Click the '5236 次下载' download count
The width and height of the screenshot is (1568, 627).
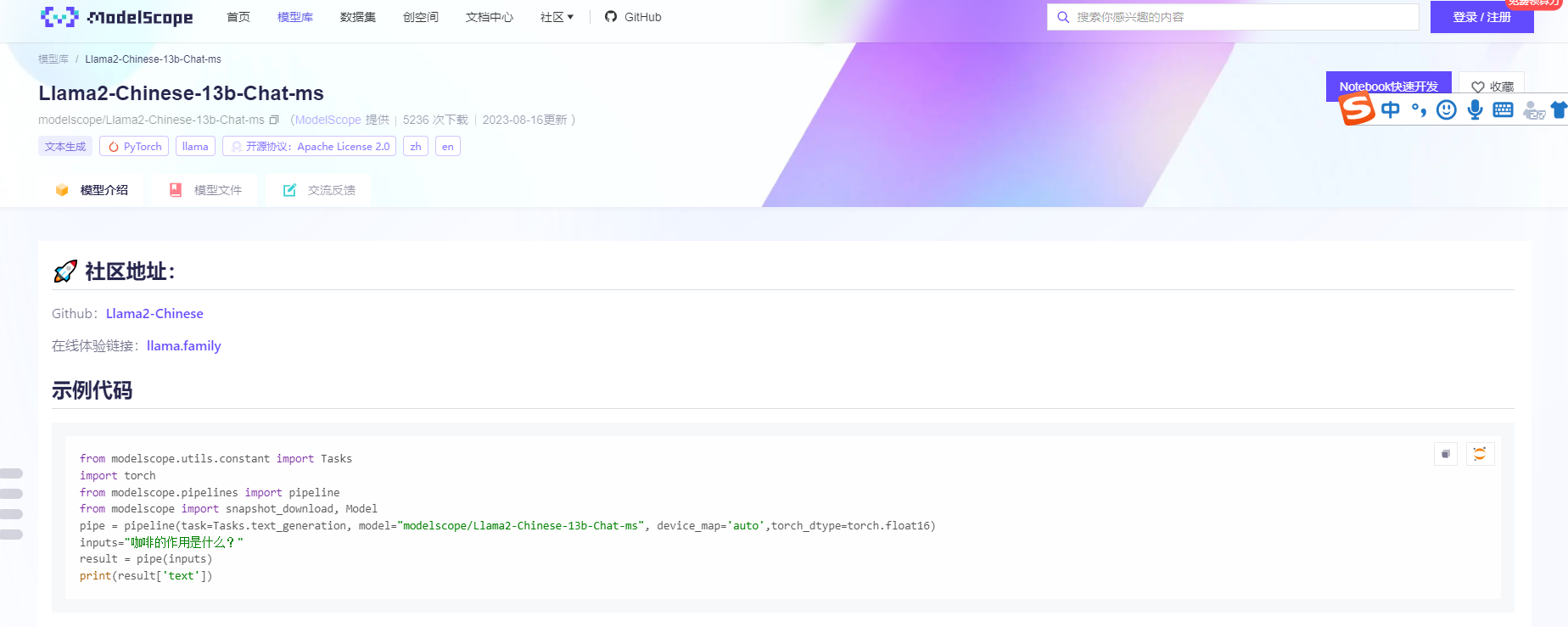(435, 120)
